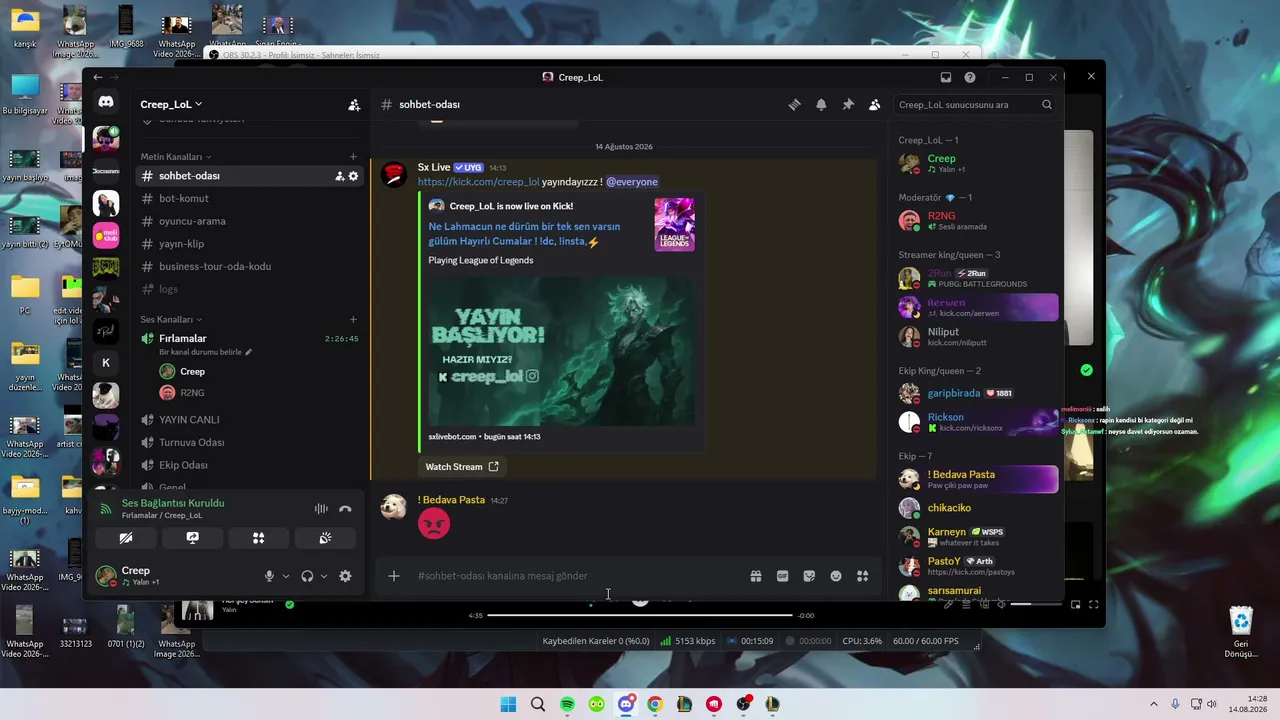Invite people to the server icon
This screenshot has width=1280, height=720.
point(354,104)
